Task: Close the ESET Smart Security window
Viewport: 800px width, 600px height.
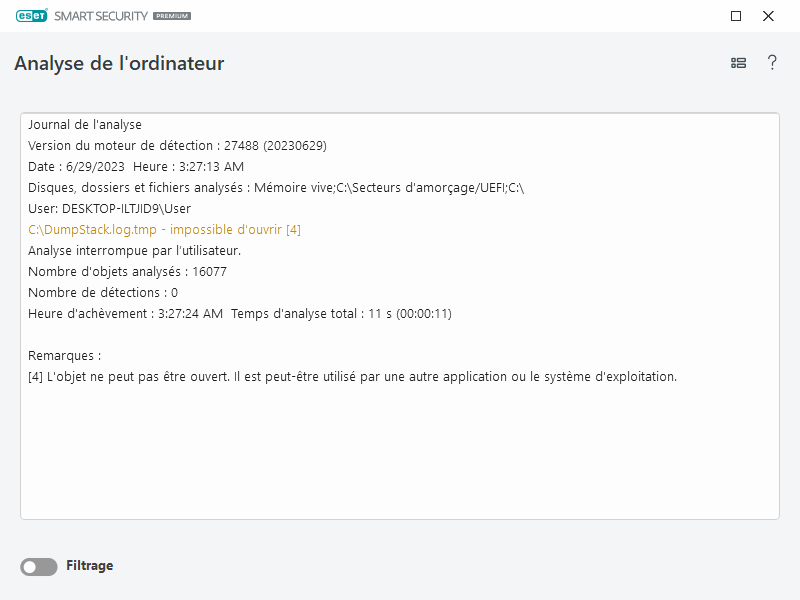Action: click(768, 16)
